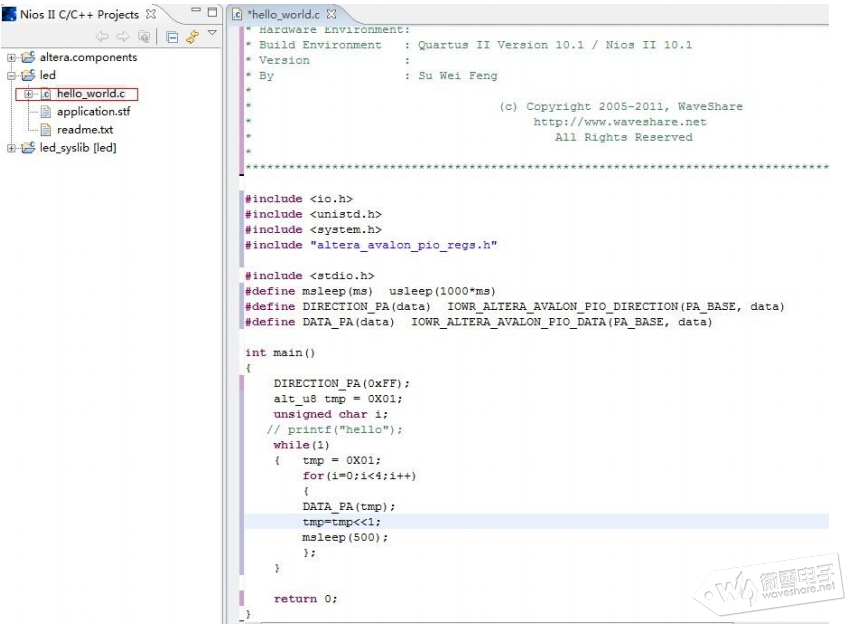
Task: Click the Nios II view icon on the Projects tab
Action: [x=9, y=14]
